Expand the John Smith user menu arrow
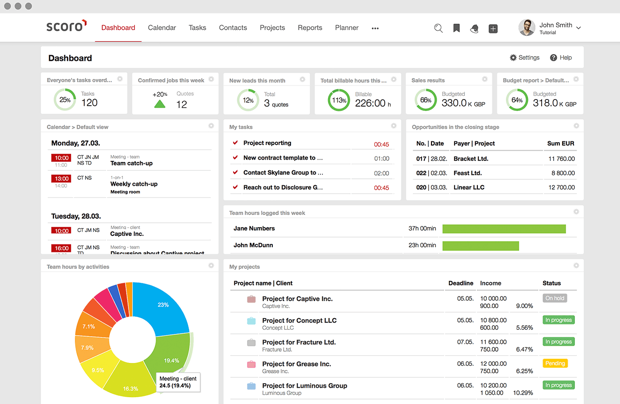 point(578,28)
